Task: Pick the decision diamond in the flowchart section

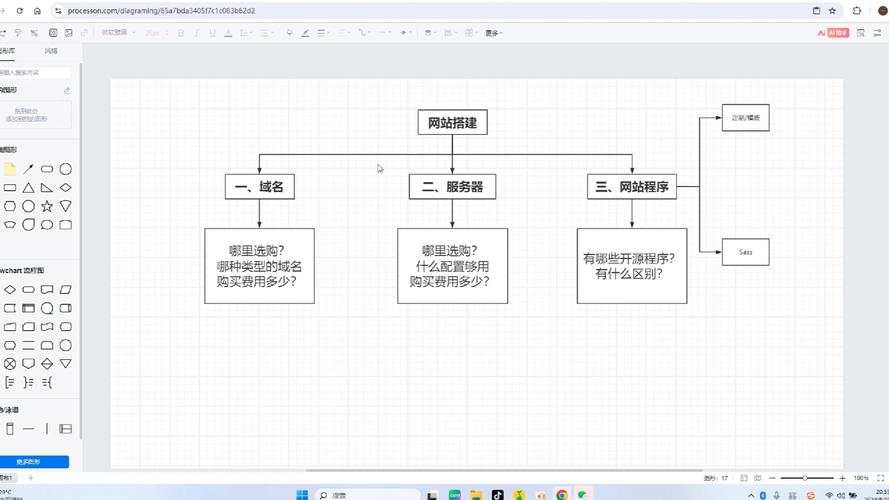Action: (x=10, y=290)
